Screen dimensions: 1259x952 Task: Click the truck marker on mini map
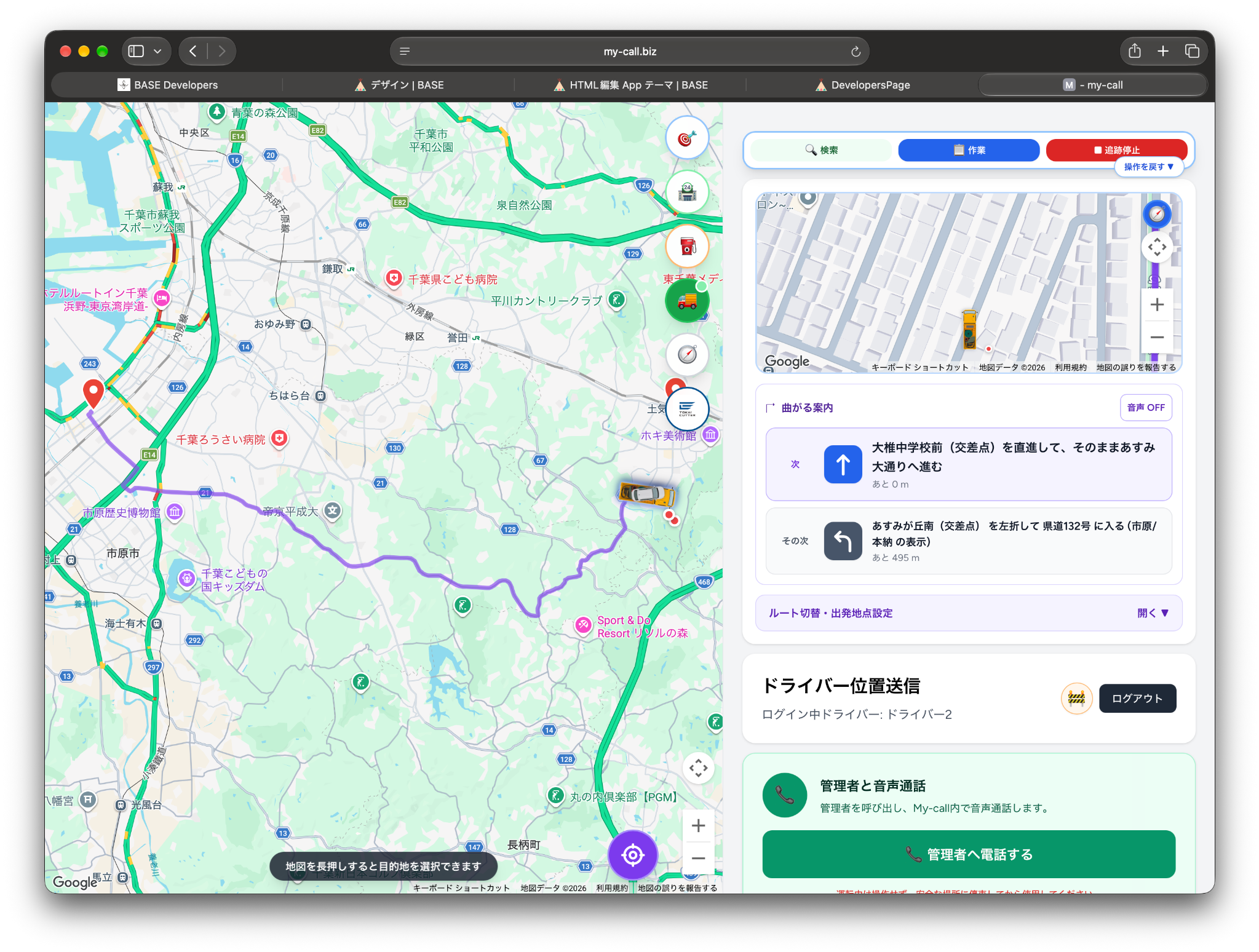click(970, 330)
